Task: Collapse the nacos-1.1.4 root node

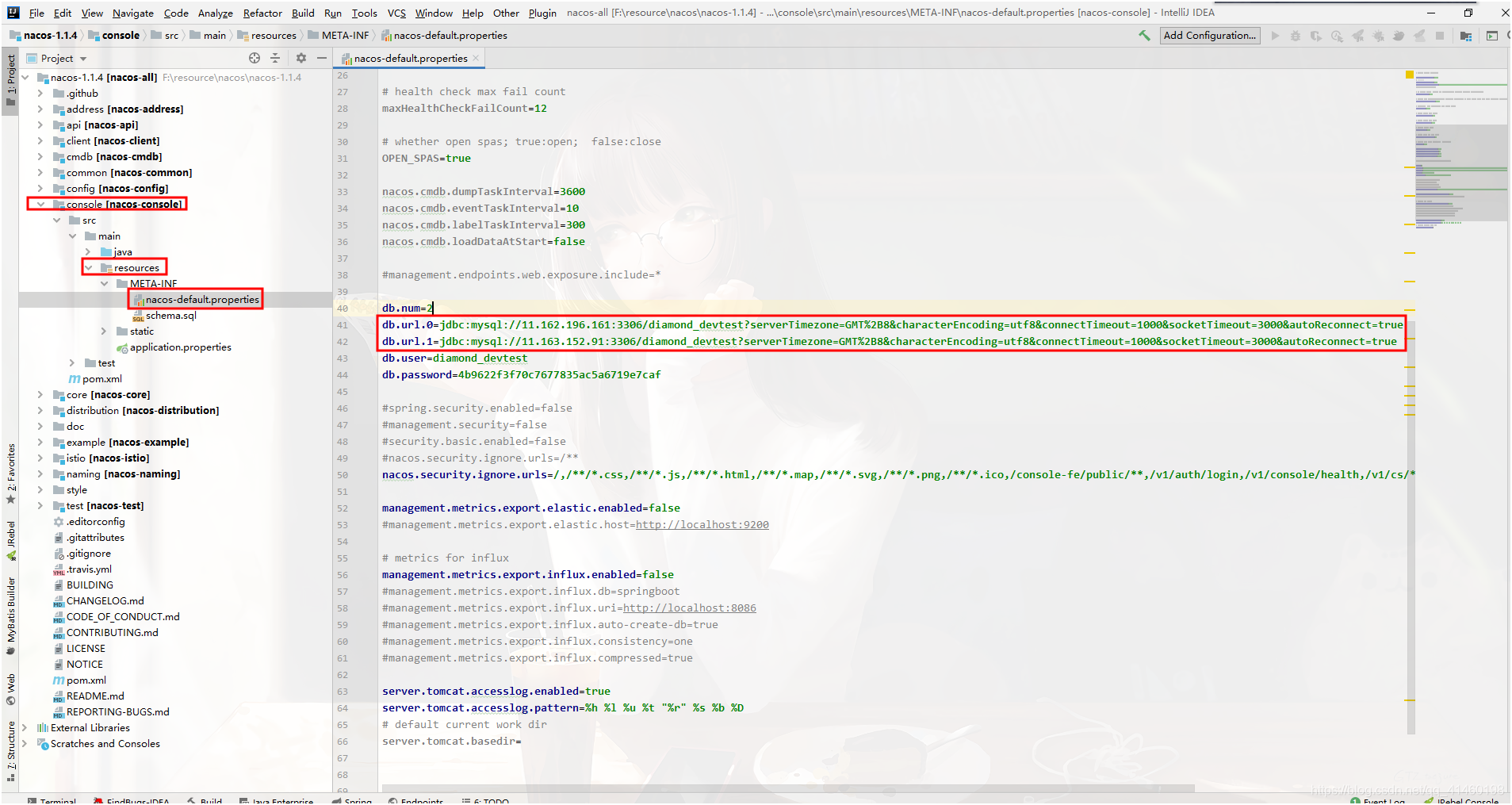Action: point(25,77)
